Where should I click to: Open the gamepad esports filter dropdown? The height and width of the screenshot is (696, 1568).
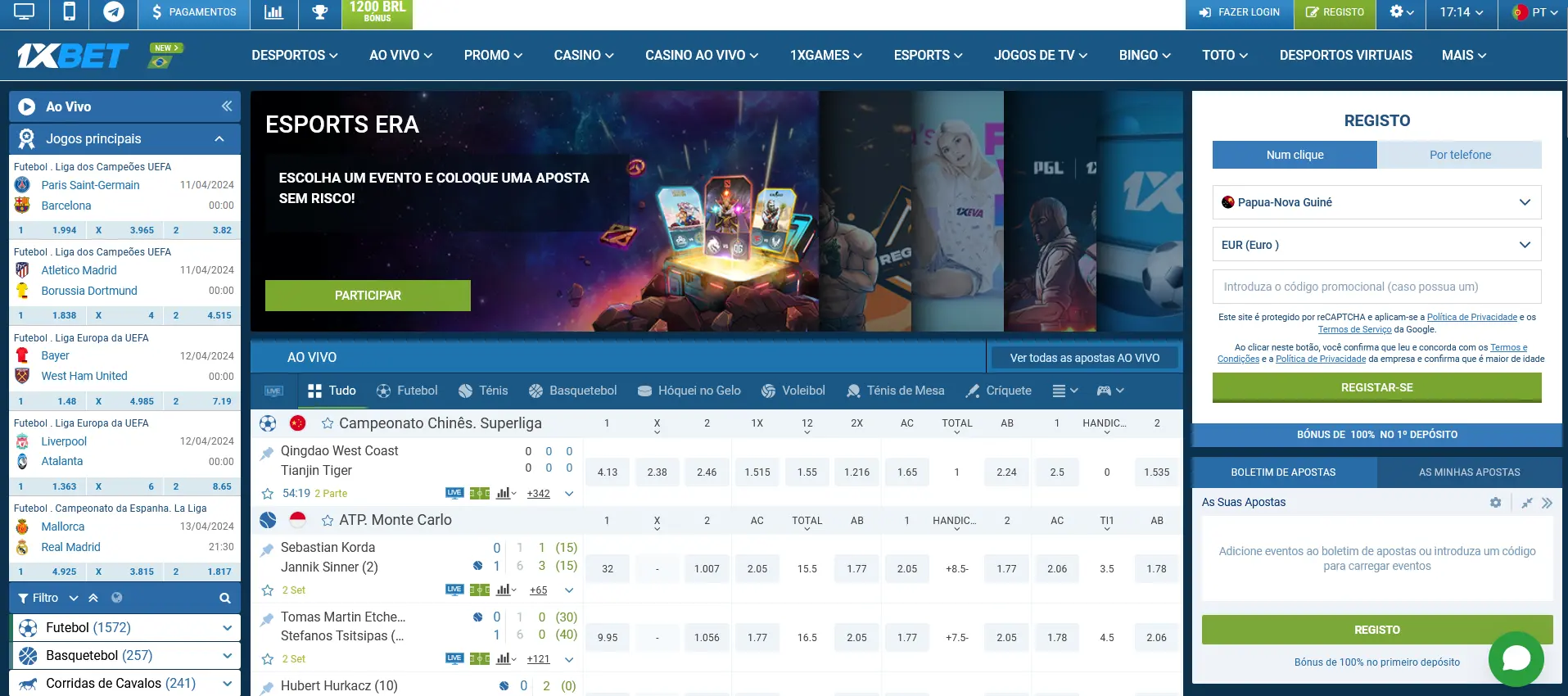(1110, 391)
